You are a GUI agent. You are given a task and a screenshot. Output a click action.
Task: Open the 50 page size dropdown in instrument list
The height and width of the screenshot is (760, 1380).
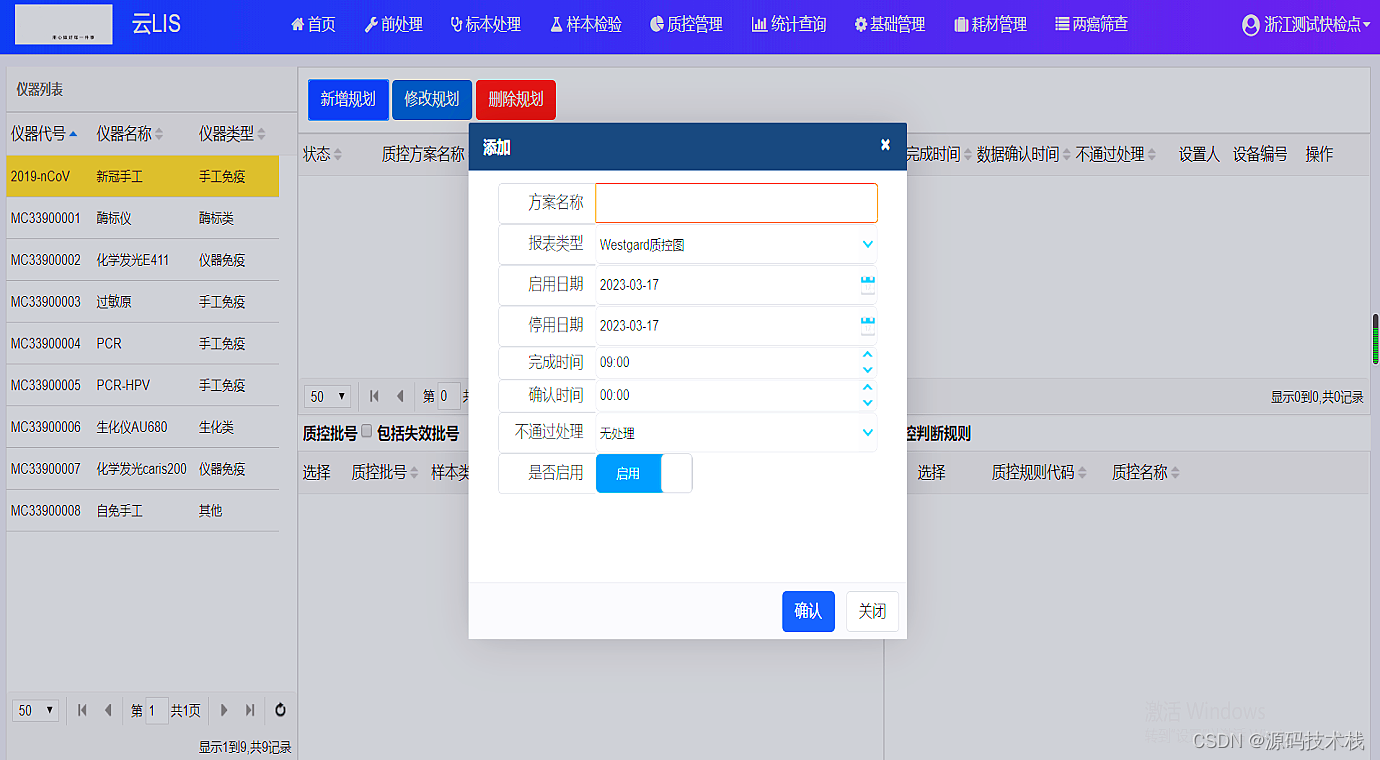tap(35, 710)
